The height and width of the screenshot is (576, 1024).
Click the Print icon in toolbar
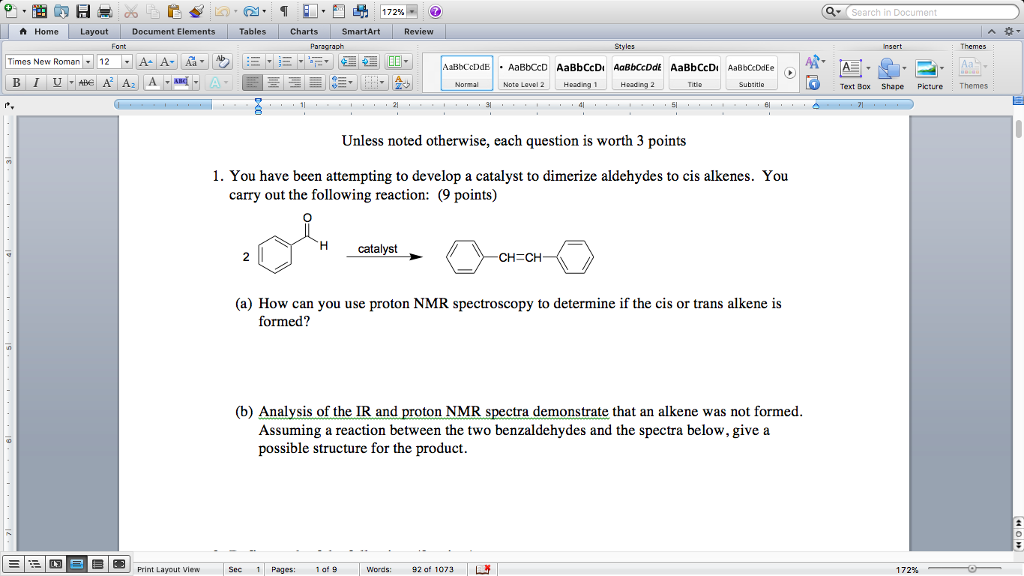pyautogui.click(x=104, y=11)
